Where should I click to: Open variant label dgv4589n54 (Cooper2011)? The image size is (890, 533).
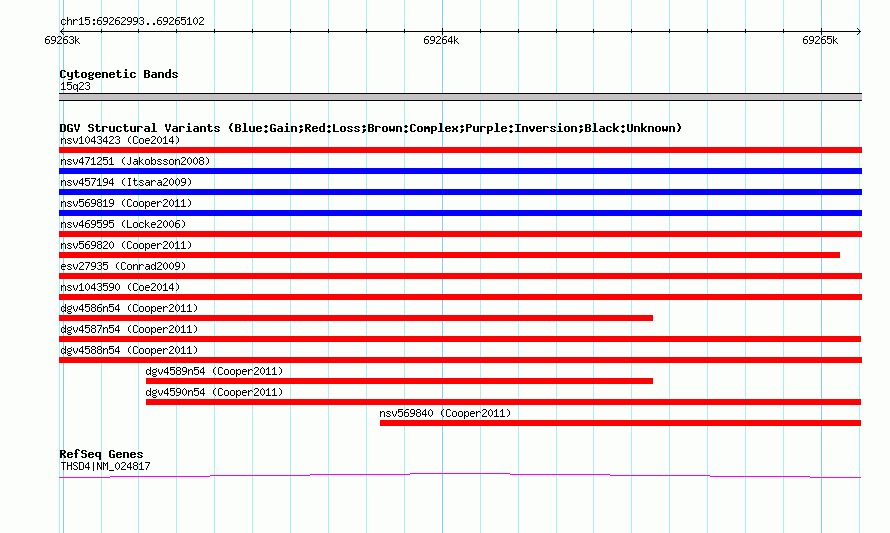coord(214,371)
